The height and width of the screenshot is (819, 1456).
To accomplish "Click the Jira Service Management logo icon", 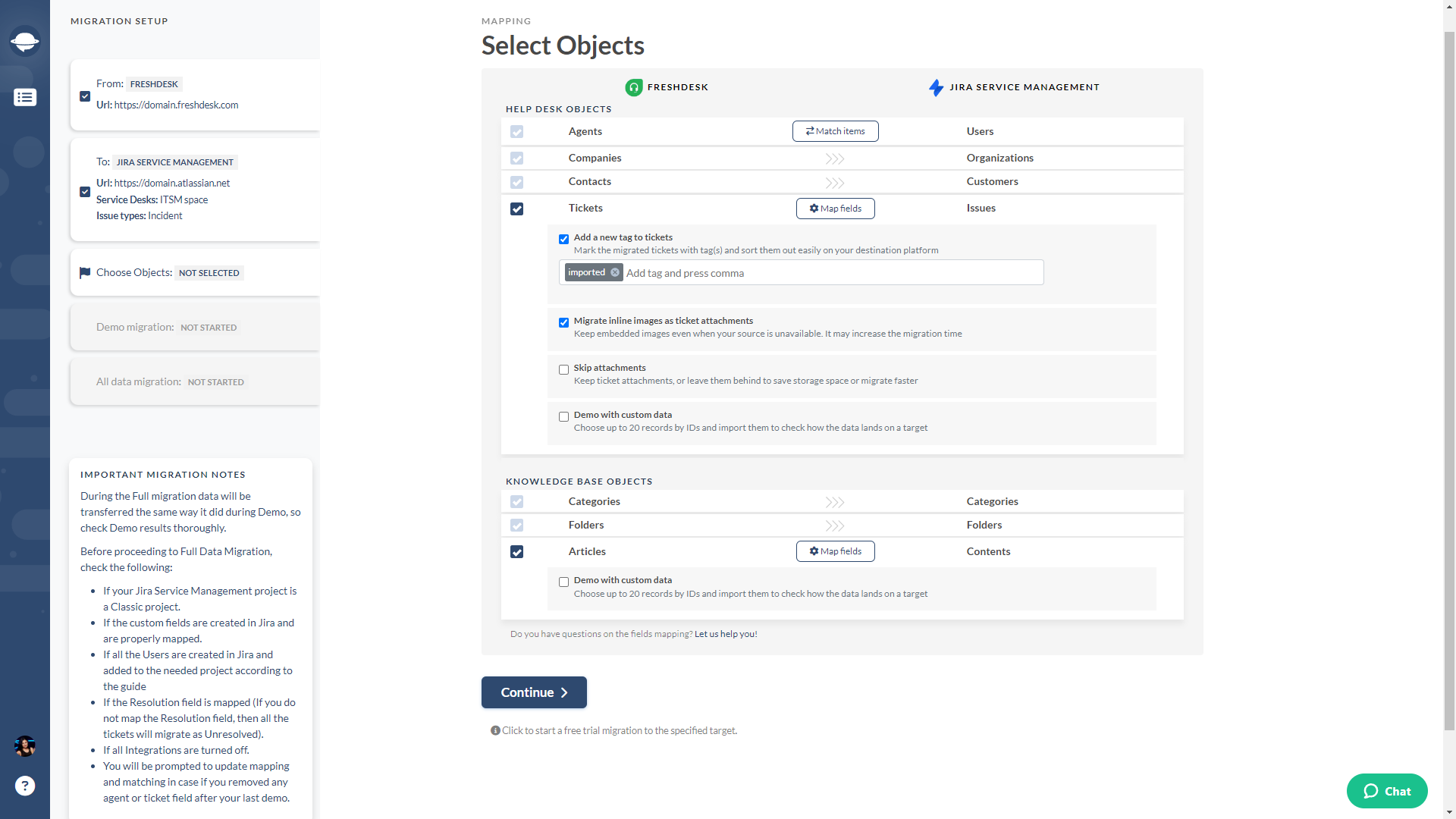I will pos(937,87).
